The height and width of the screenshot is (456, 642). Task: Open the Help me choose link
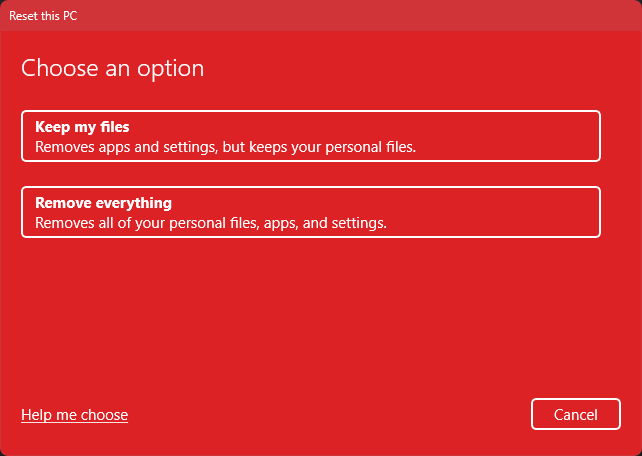75,415
